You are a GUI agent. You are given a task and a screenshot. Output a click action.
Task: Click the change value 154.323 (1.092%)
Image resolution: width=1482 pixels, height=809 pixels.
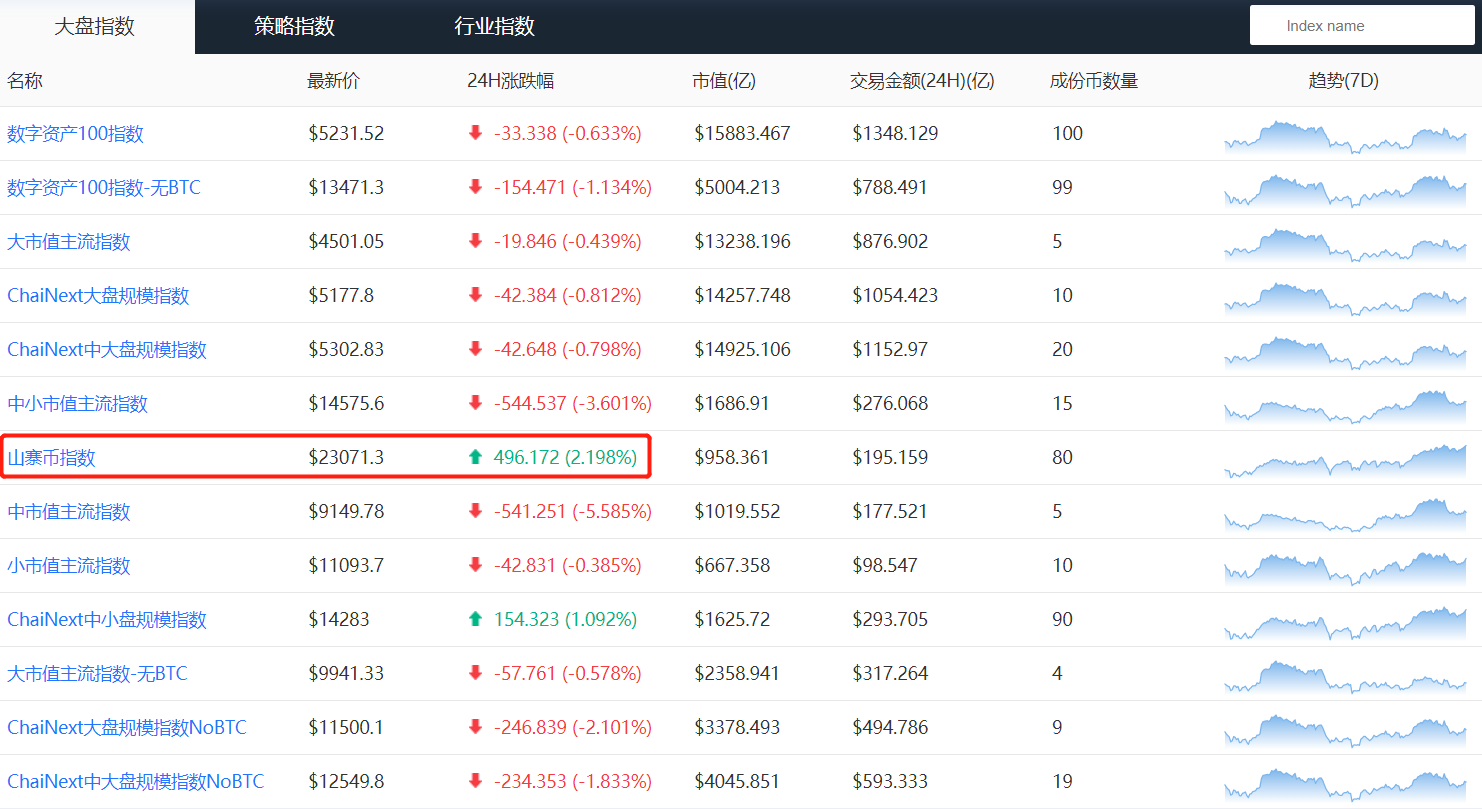click(565, 620)
